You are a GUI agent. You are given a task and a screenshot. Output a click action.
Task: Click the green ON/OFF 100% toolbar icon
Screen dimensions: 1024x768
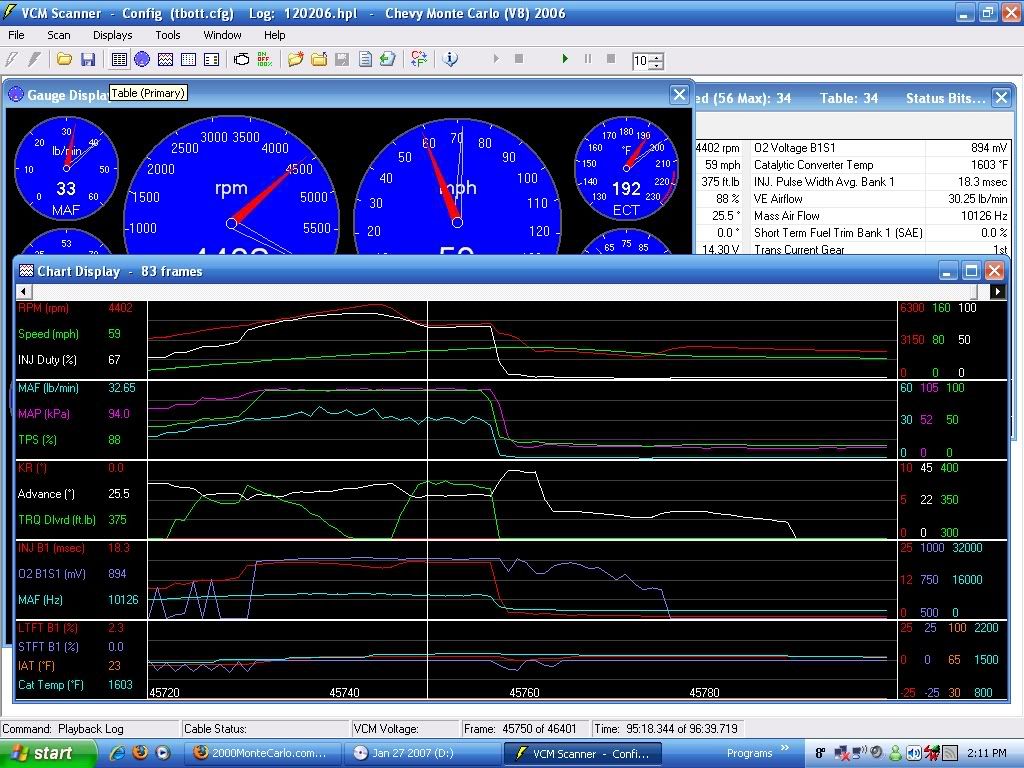click(264, 60)
